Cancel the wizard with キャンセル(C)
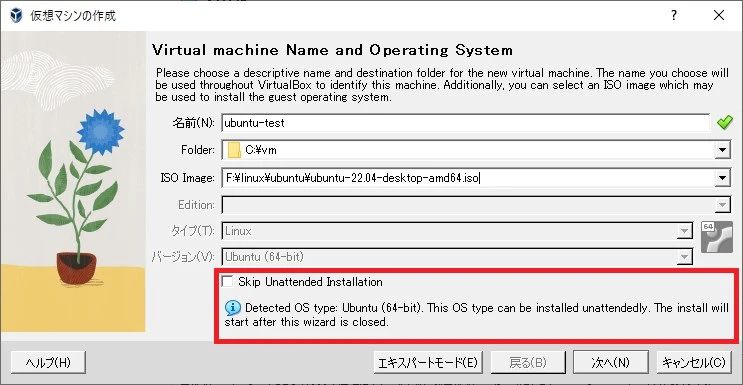 coord(694,363)
